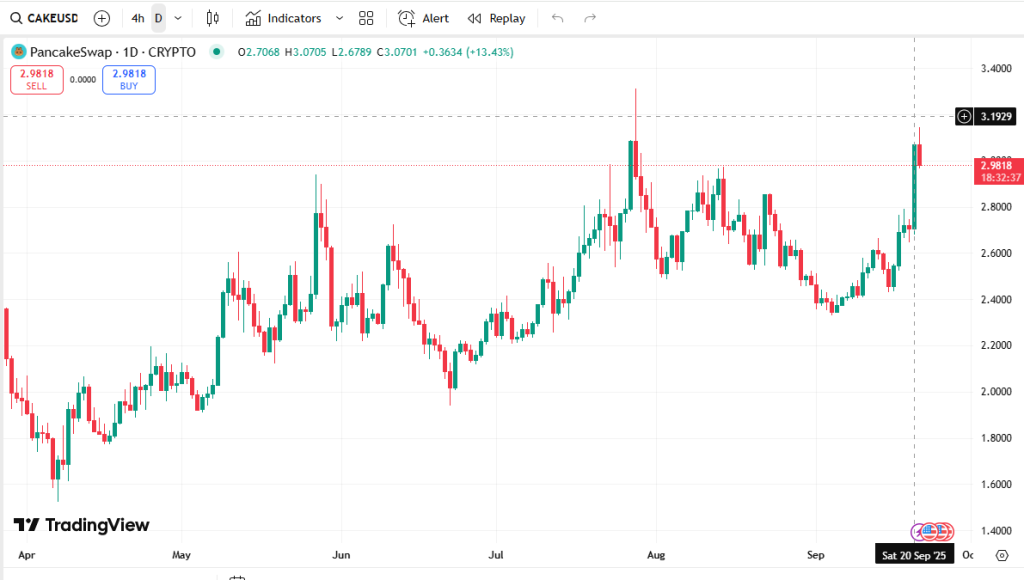Click the blue BUY 2.9818 button
The width and height of the screenshot is (1024, 580).
click(x=128, y=79)
